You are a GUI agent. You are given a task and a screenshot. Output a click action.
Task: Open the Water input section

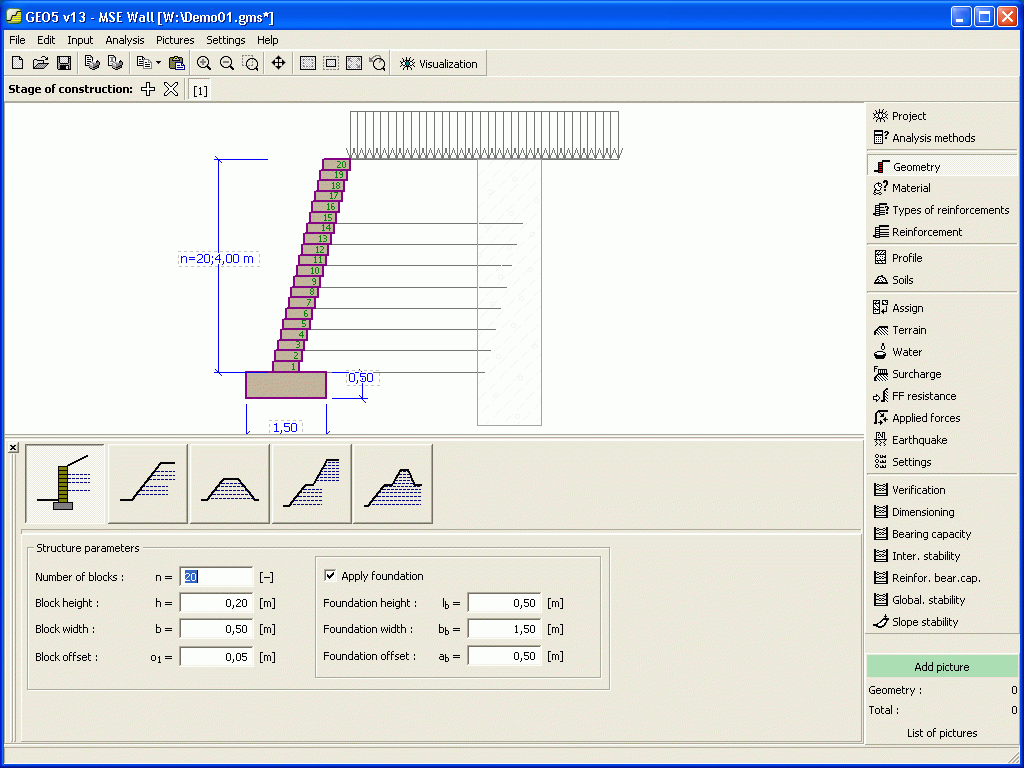[899, 351]
